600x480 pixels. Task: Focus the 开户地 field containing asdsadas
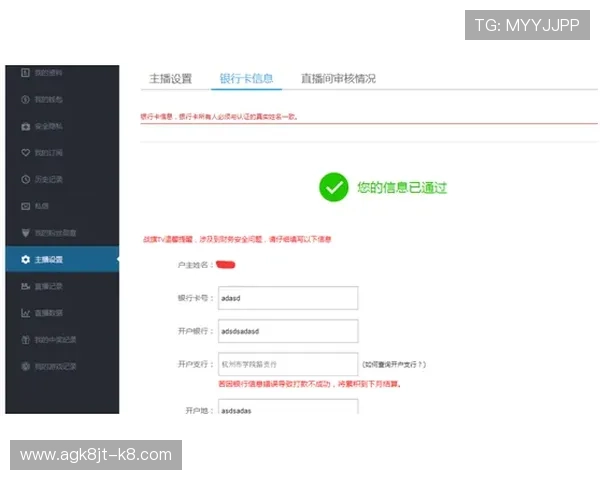288,407
